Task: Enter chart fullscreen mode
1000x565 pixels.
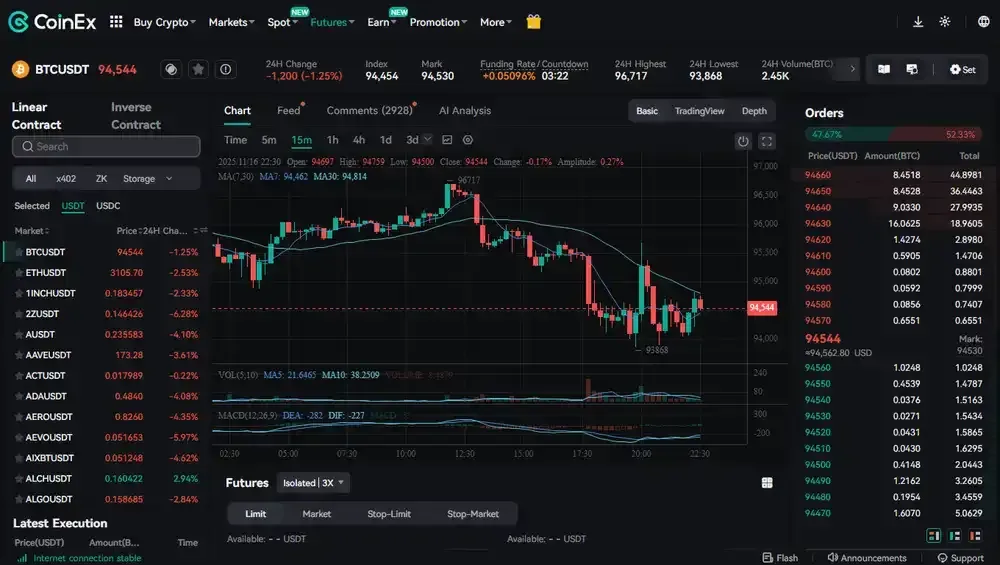Action: 767,142
